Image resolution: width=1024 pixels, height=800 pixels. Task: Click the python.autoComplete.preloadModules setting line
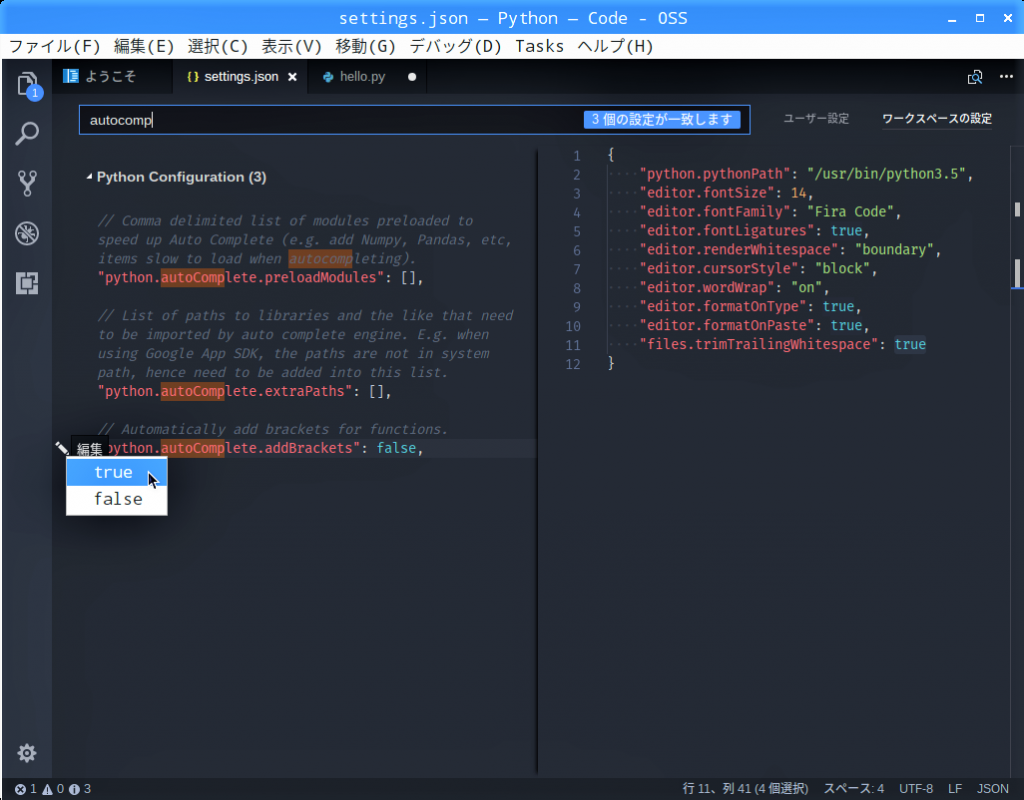click(261, 278)
